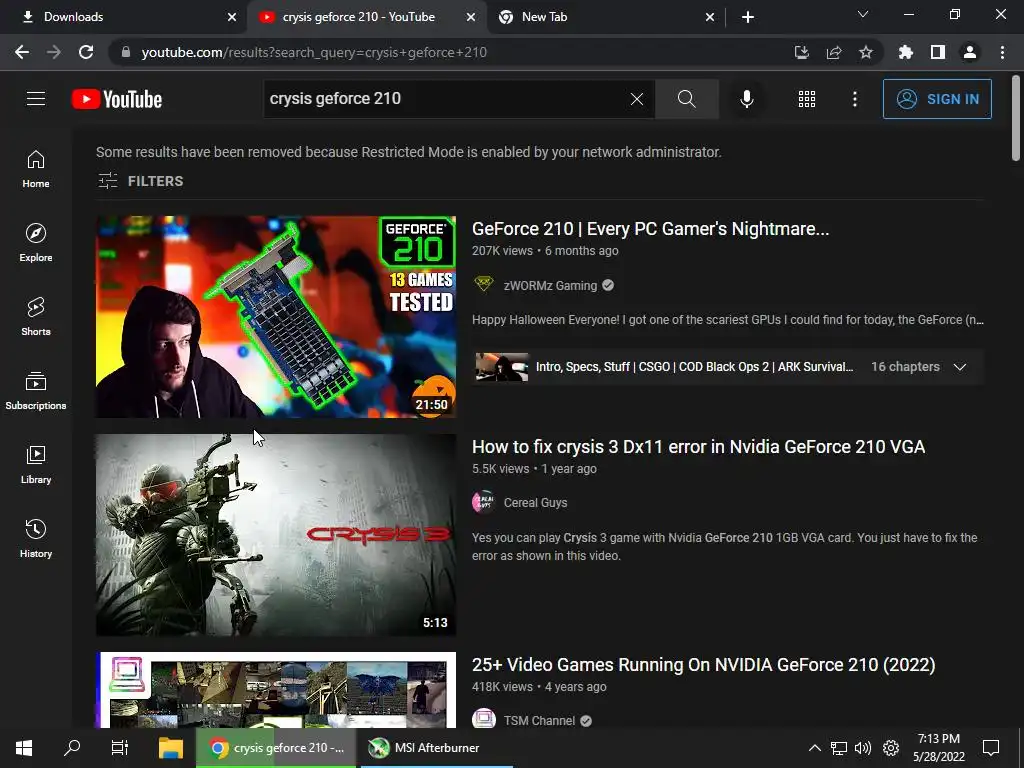Open the FILTERS panel

(x=140, y=181)
